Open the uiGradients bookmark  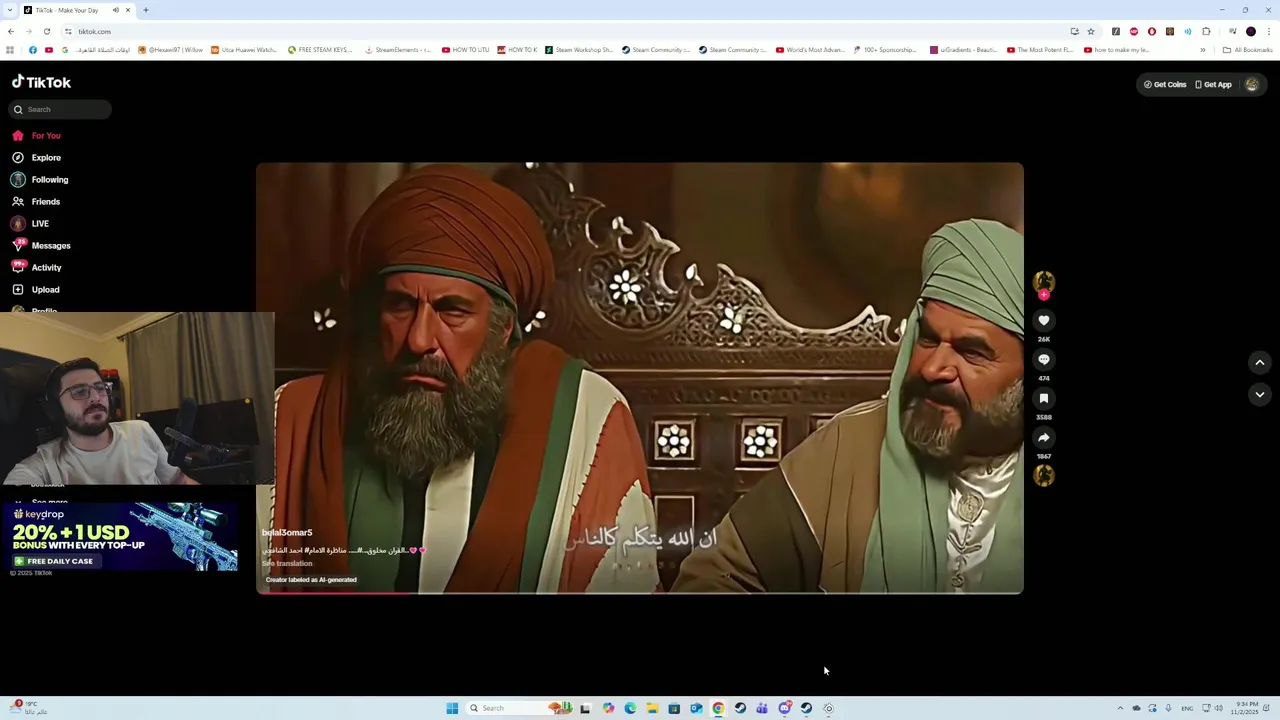tap(963, 50)
